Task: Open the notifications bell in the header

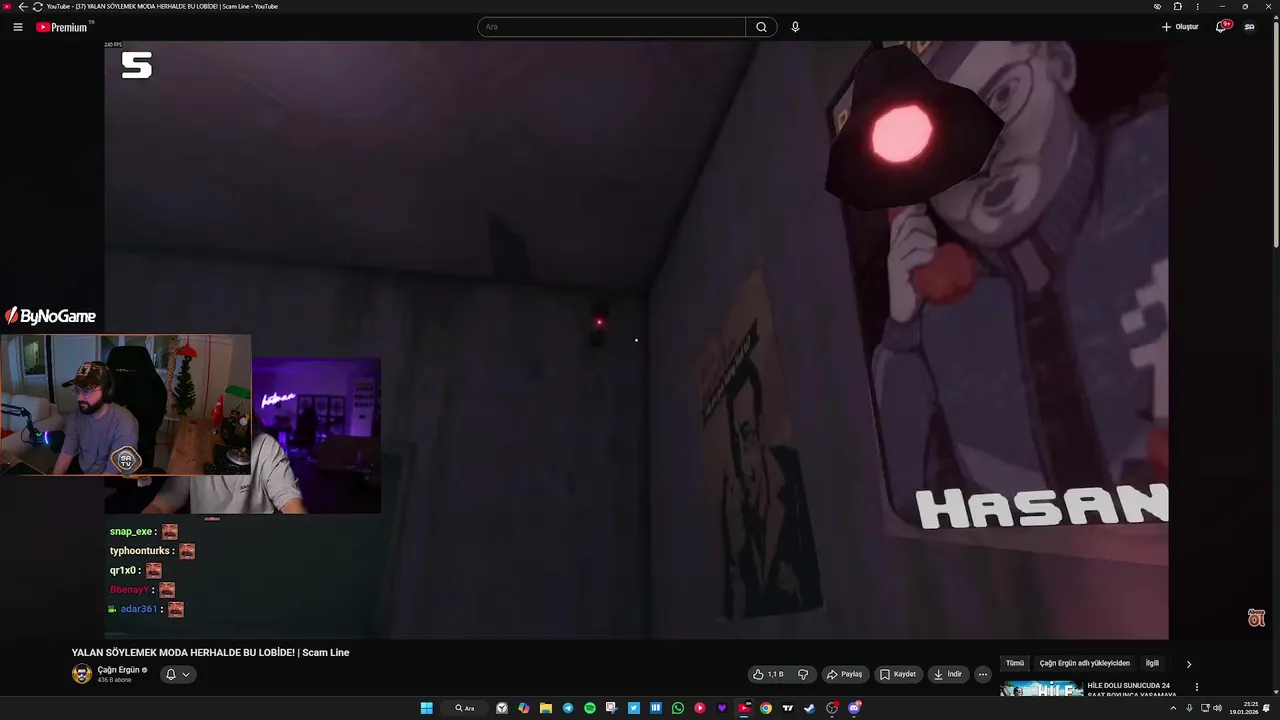Action: 1221,27
